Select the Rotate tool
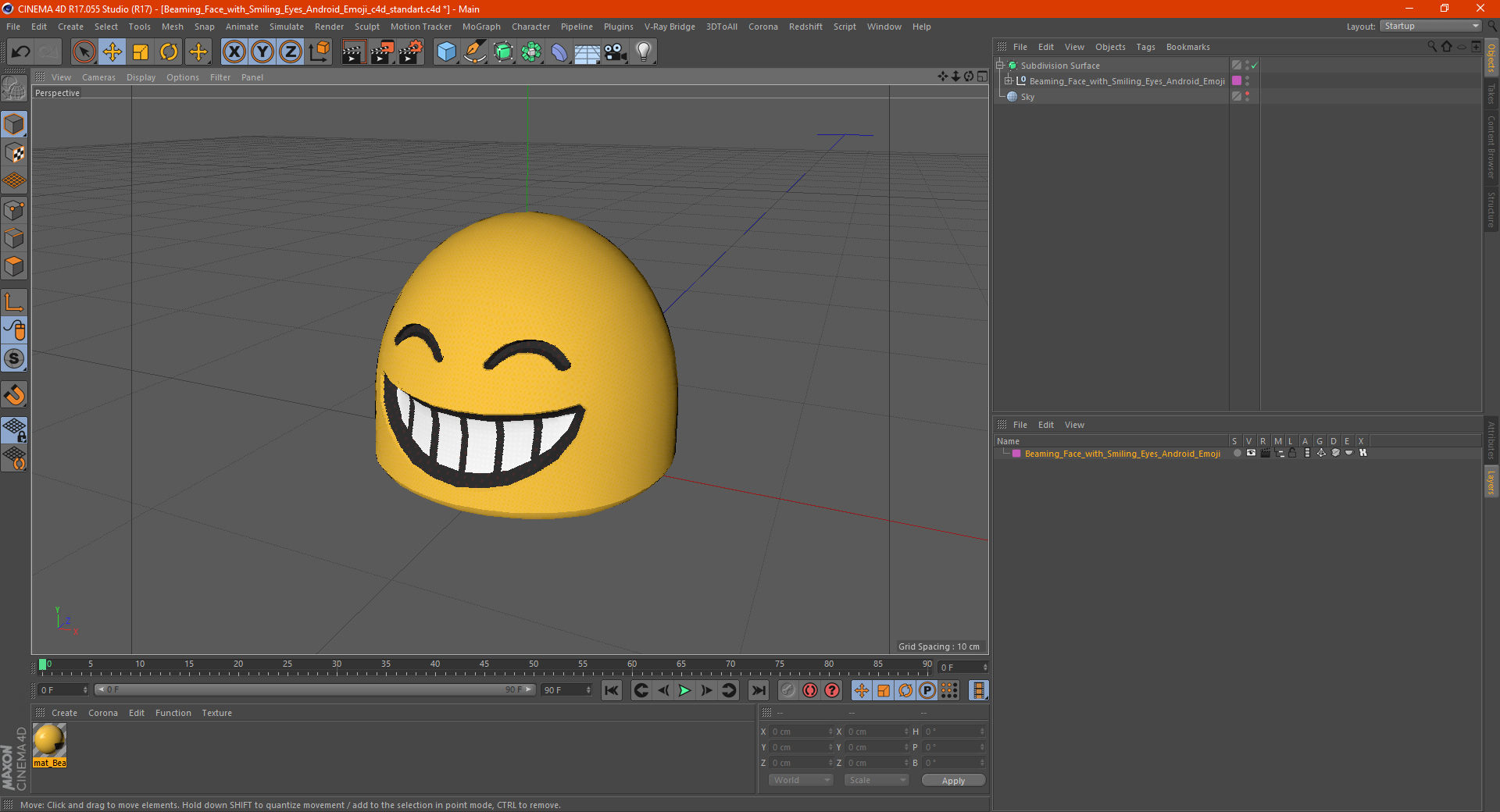The image size is (1500, 812). [169, 52]
